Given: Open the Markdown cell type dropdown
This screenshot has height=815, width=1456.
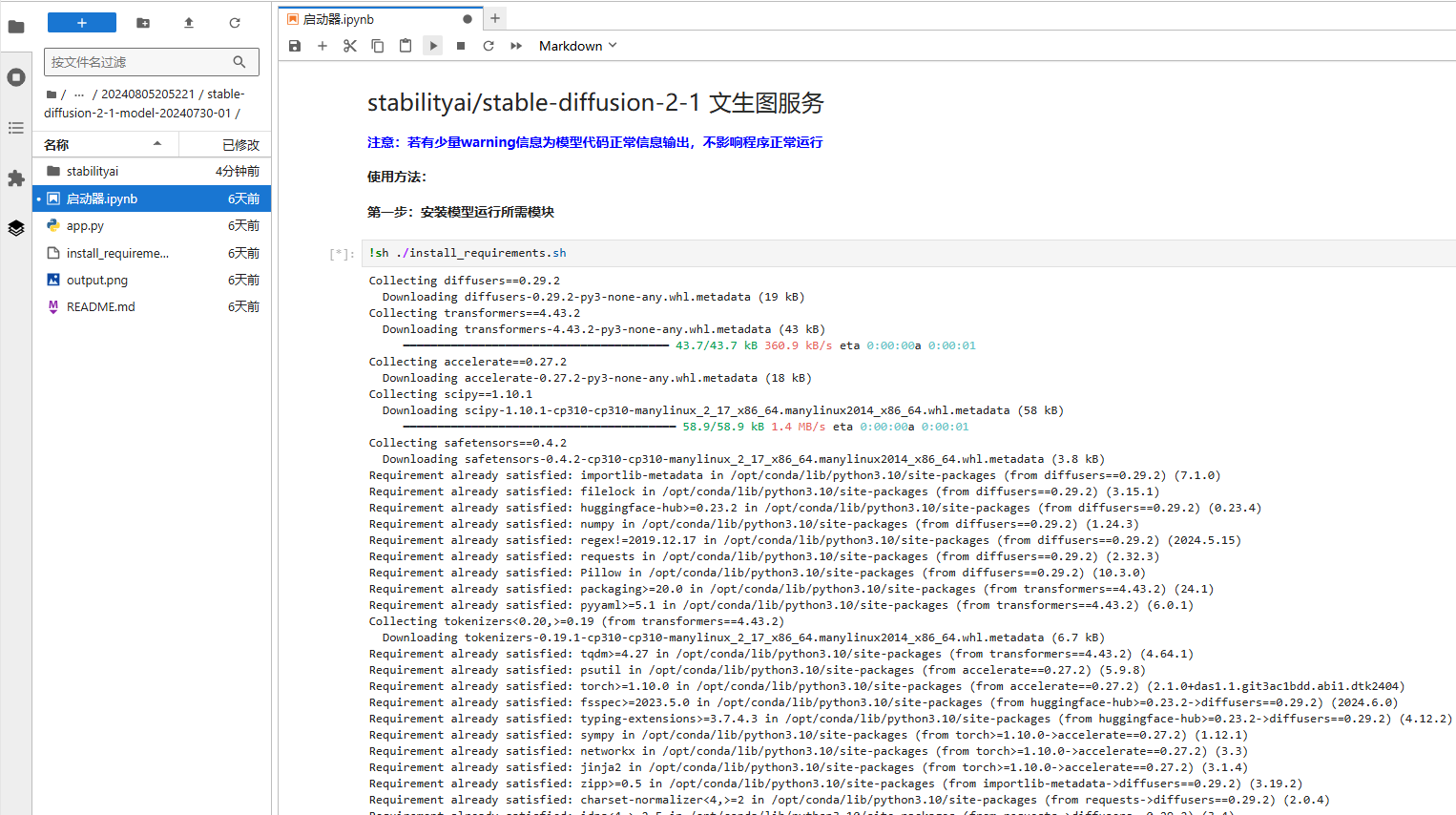Looking at the screenshot, I should point(578,46).
